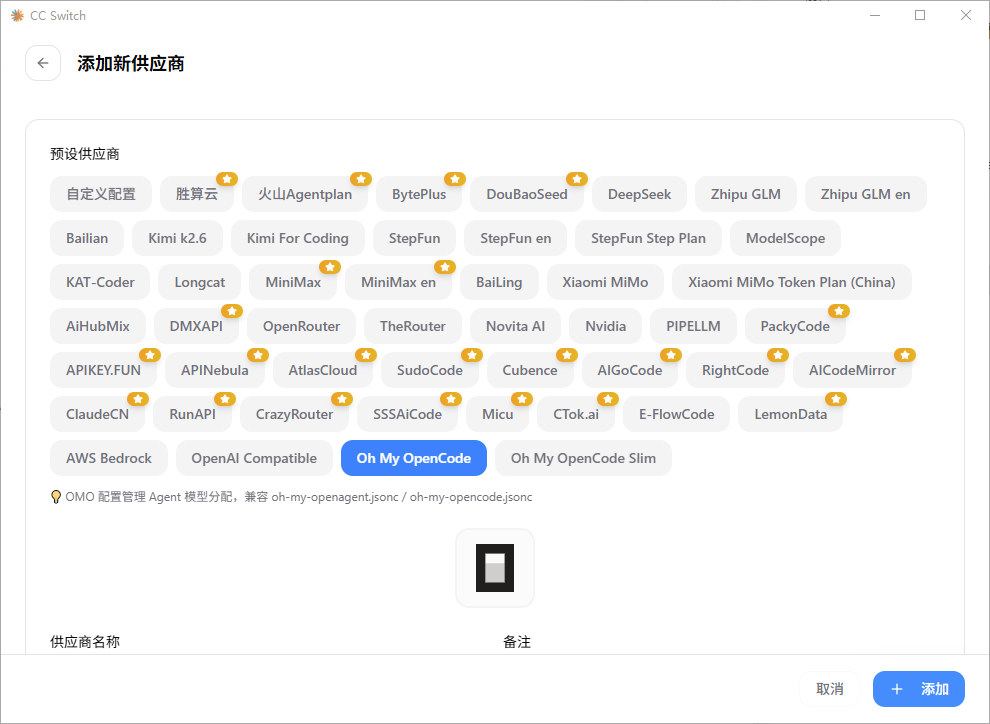Viewport: 990px width, 724px height.
Task: Choose the MiniMax preset
Action: pyautogui.click(x=293, y=282)
